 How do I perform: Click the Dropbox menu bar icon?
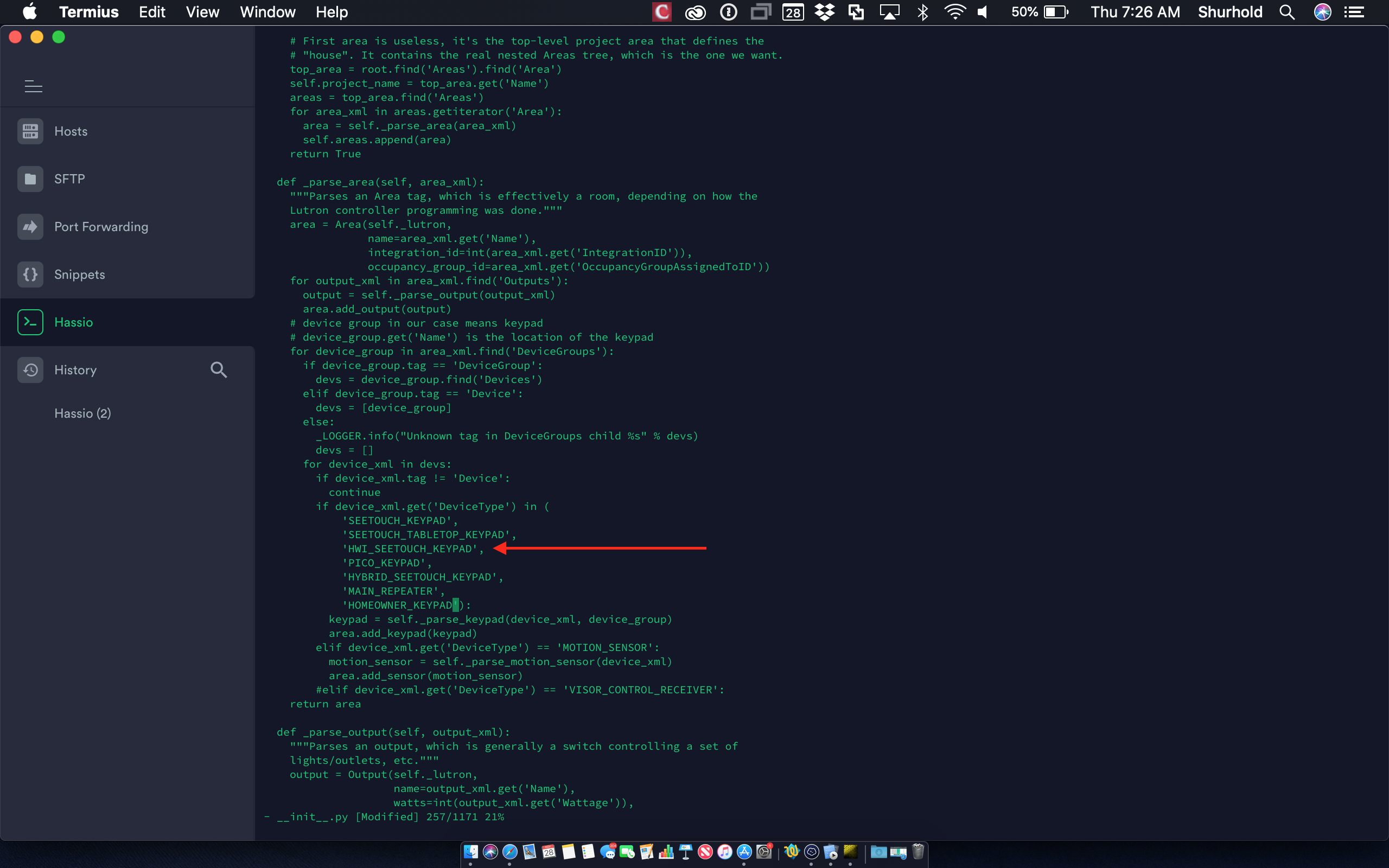(824, 12)
